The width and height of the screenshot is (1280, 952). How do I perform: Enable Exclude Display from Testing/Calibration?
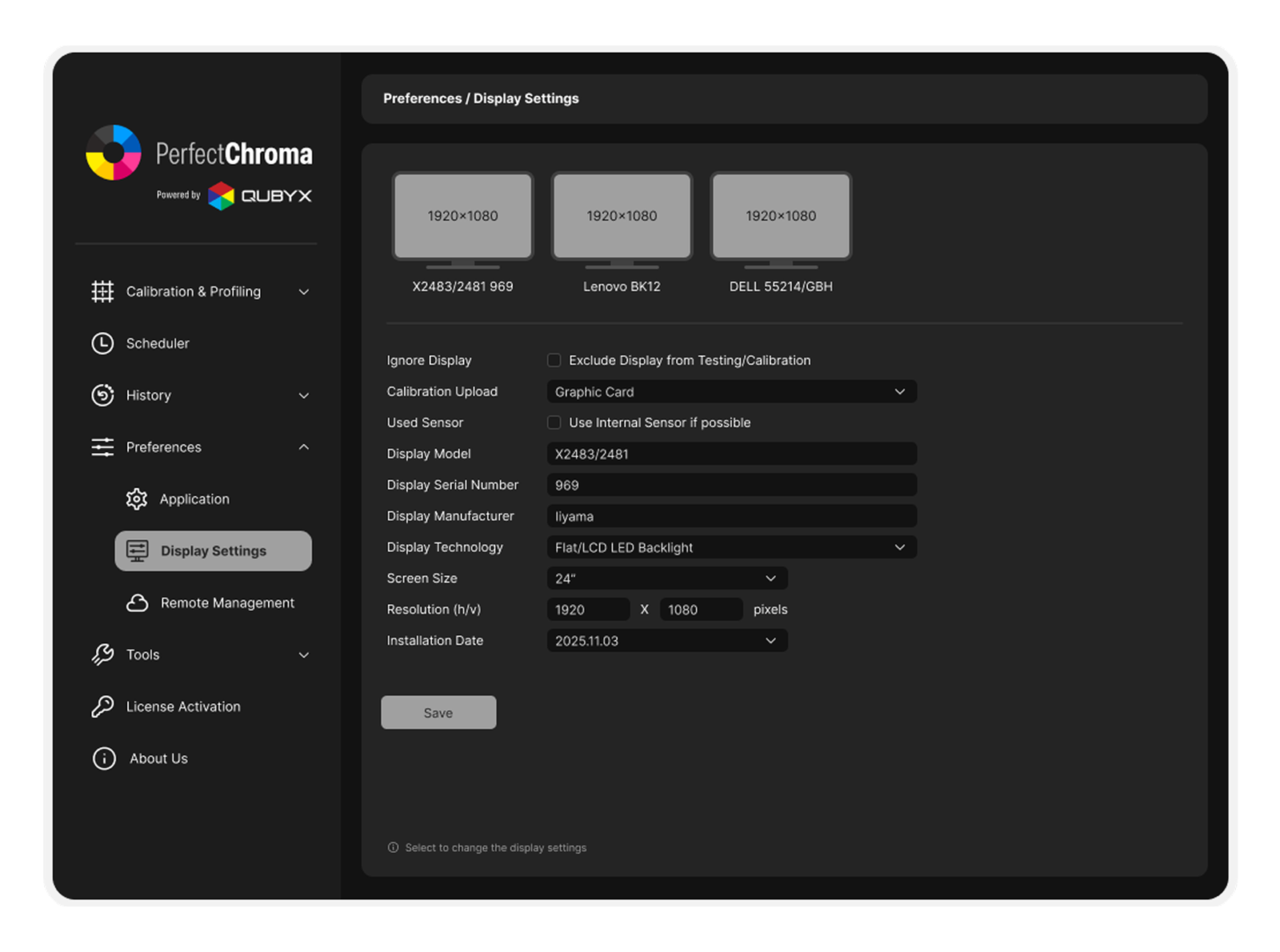pyautogui.click(x=554, y=360)
